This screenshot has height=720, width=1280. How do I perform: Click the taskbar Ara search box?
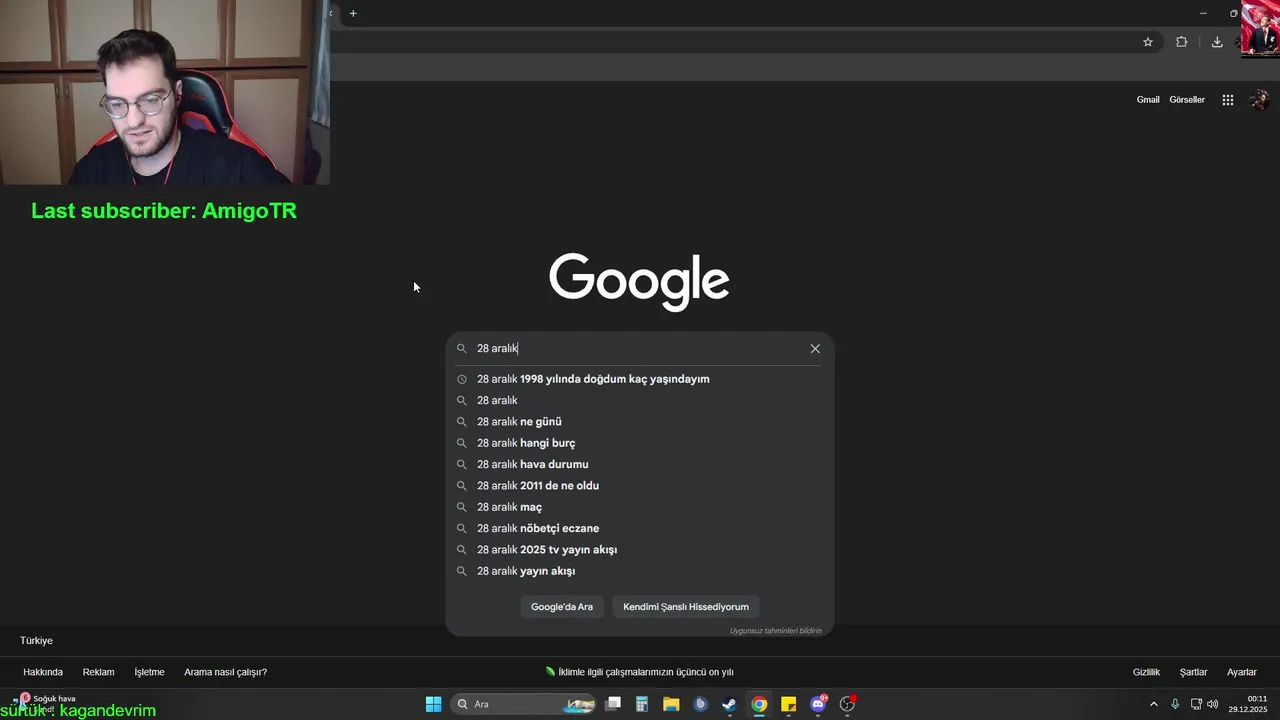point(525,704)
